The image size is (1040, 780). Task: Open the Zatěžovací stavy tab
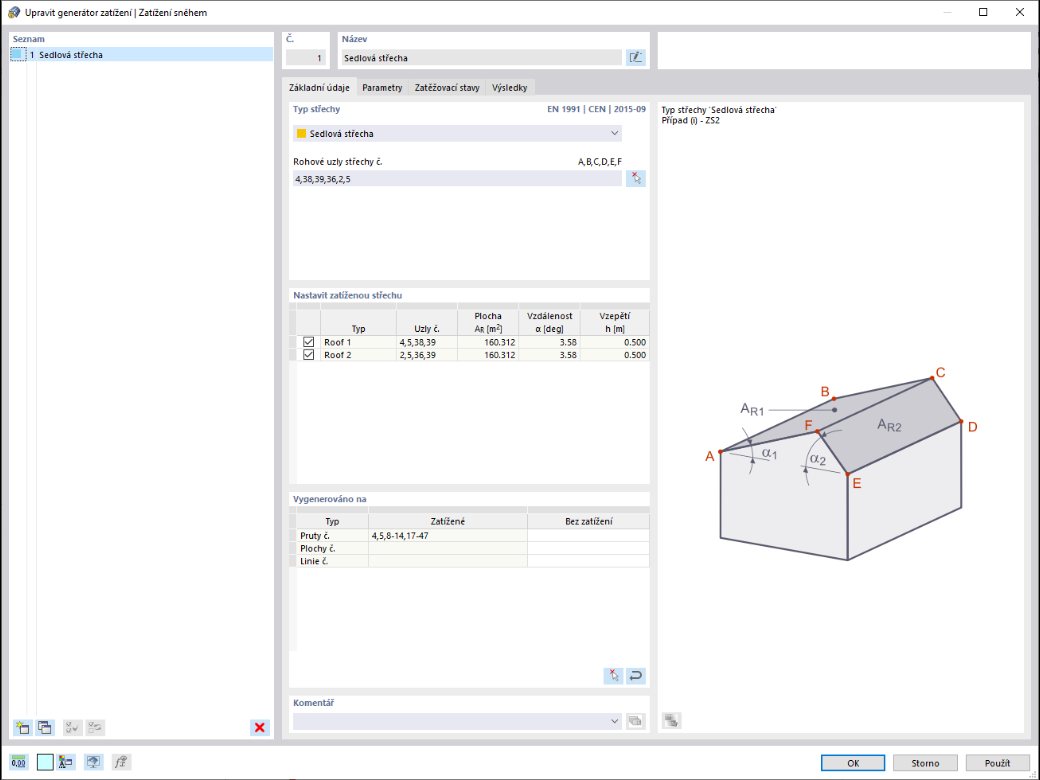click(447, 88)
